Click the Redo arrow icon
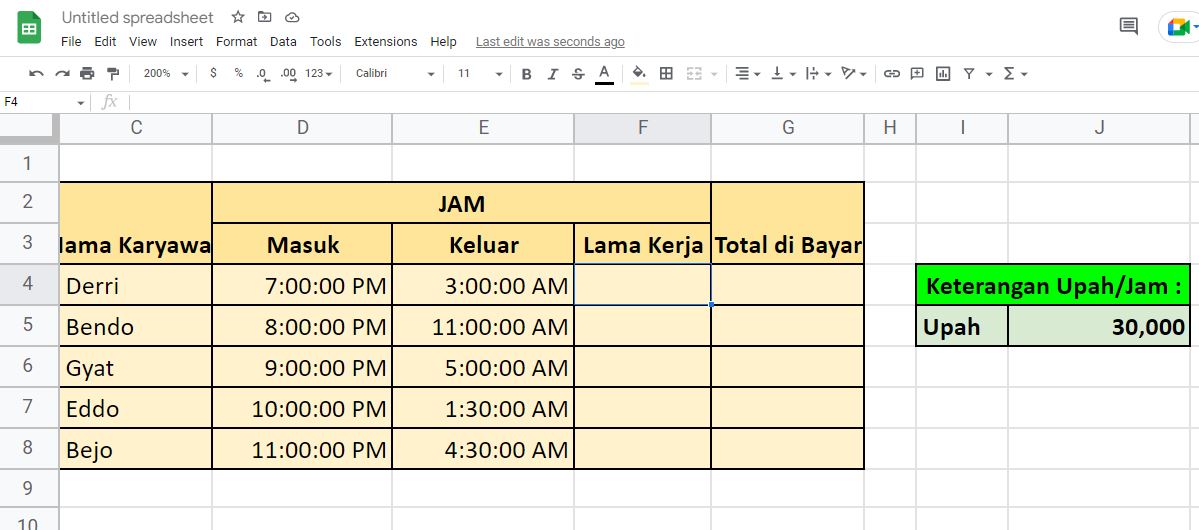Image resolution: width=1199 pixels, height=530 pixels. (62, 73)
